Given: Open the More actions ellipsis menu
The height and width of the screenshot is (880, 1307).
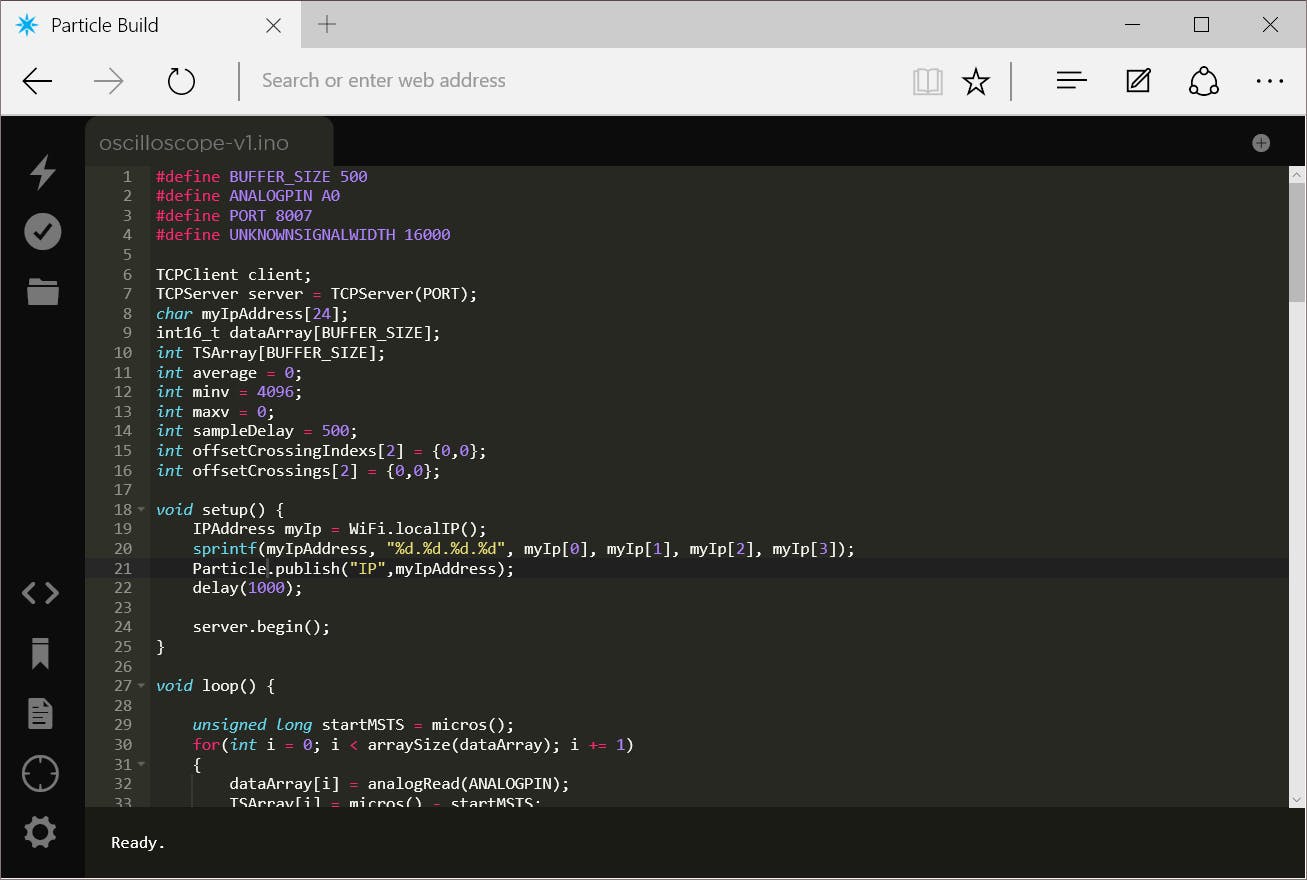Looking at the screenshot, I should (x=1270, y=82).
